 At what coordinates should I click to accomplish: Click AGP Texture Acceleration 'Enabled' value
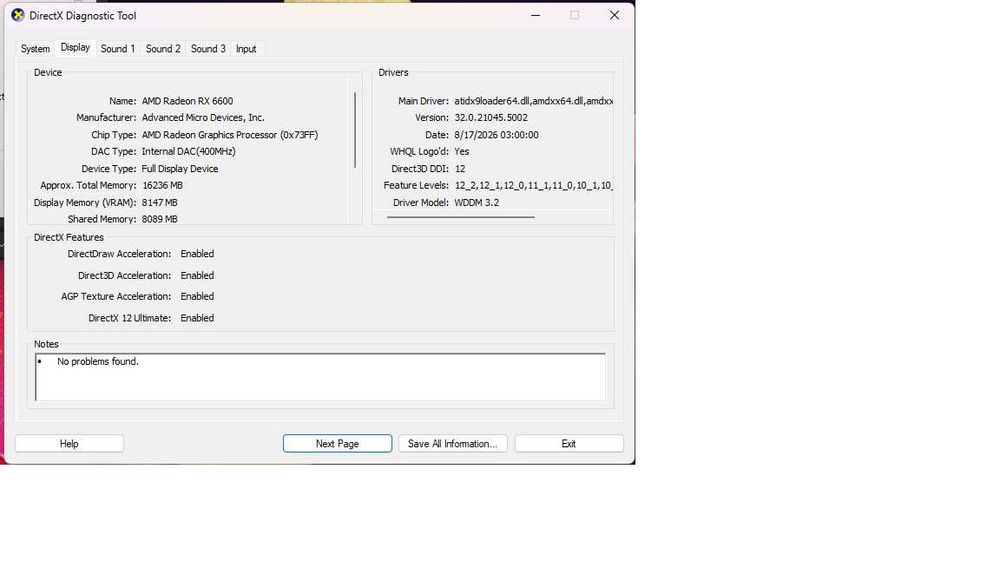pyautogui.click(x=197, y=296)
